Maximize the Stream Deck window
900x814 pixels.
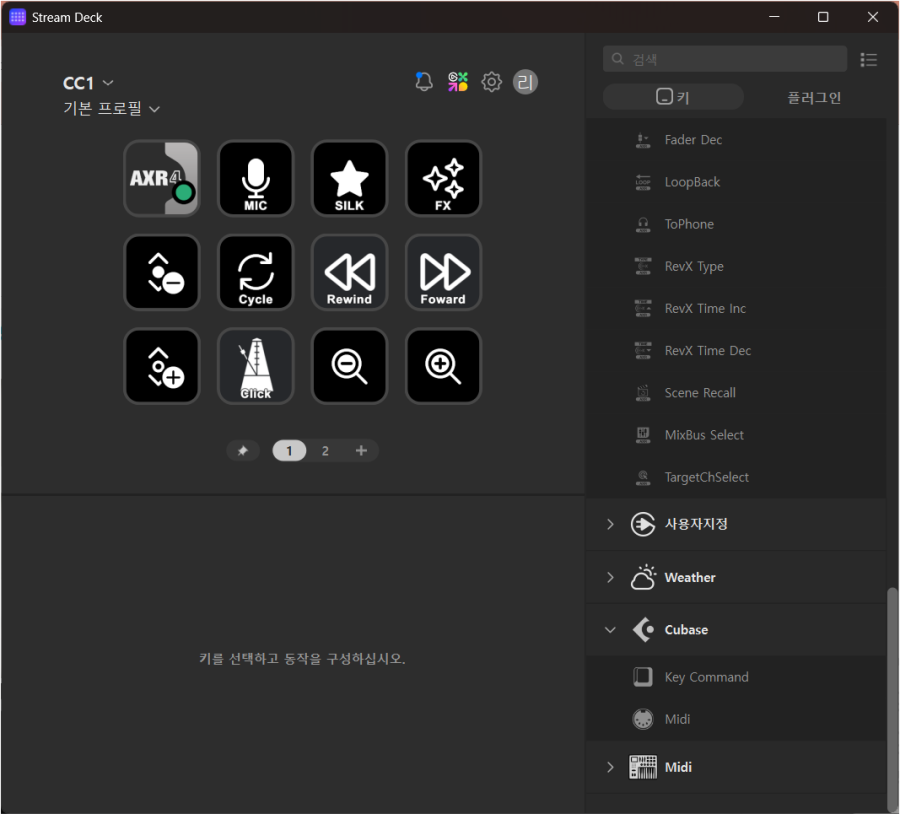pos(823,17)
